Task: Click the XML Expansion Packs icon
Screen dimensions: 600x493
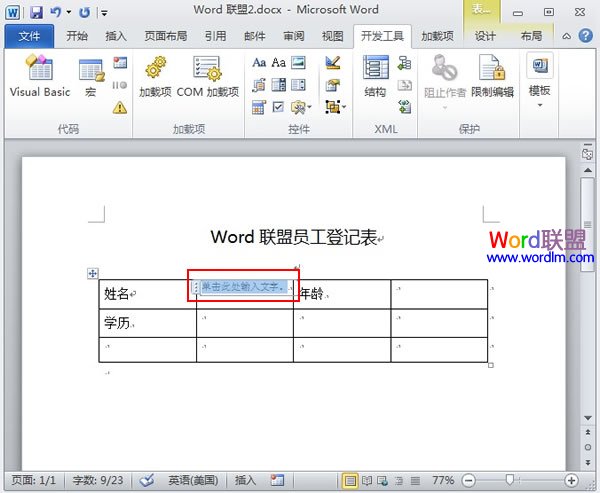Action: pos(404,107)
